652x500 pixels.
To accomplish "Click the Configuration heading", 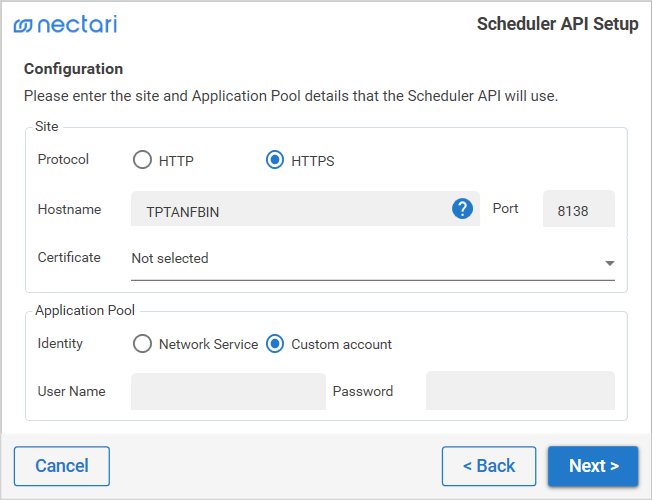I will click(73, 69).
